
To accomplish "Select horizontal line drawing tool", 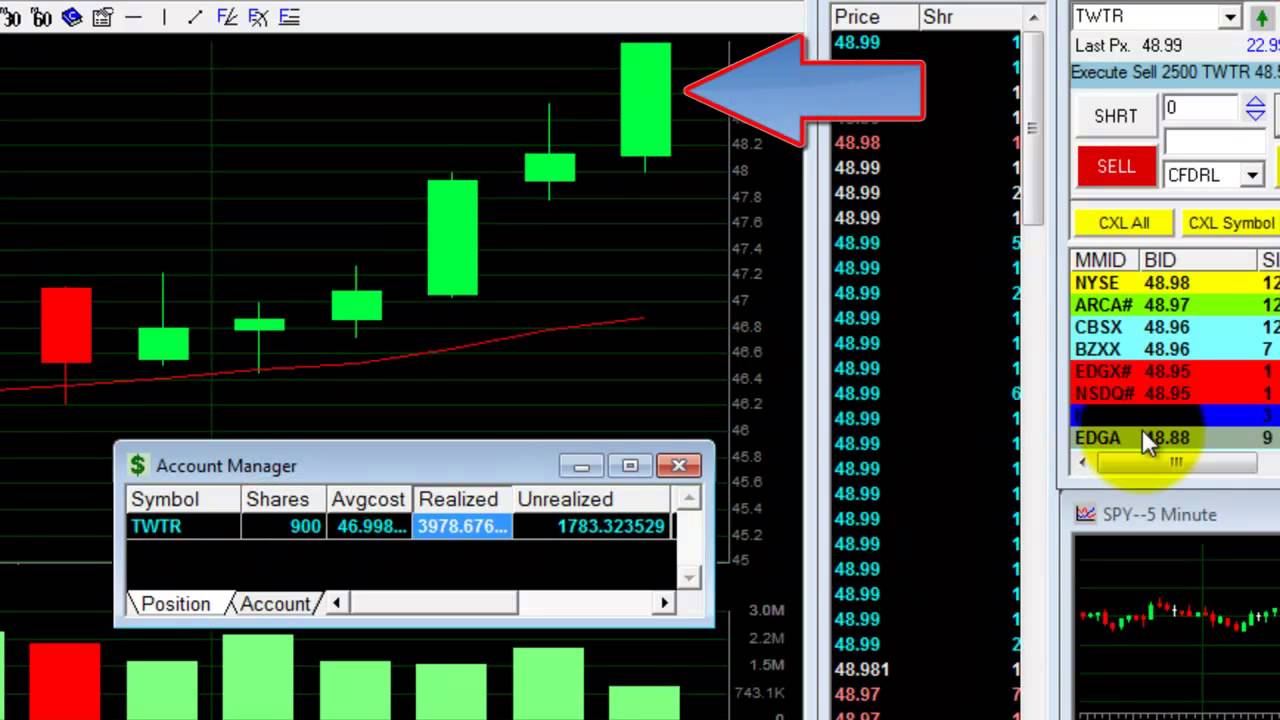I will click(x=133, y=17).
